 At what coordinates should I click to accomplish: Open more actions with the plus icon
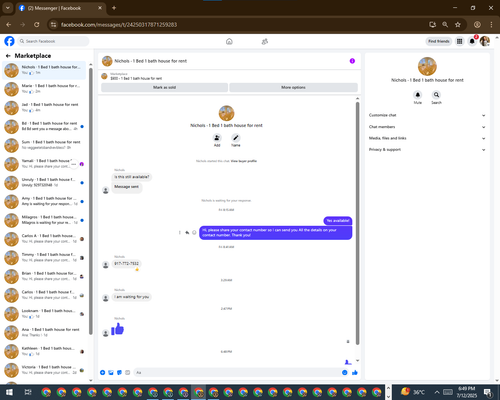103,372
